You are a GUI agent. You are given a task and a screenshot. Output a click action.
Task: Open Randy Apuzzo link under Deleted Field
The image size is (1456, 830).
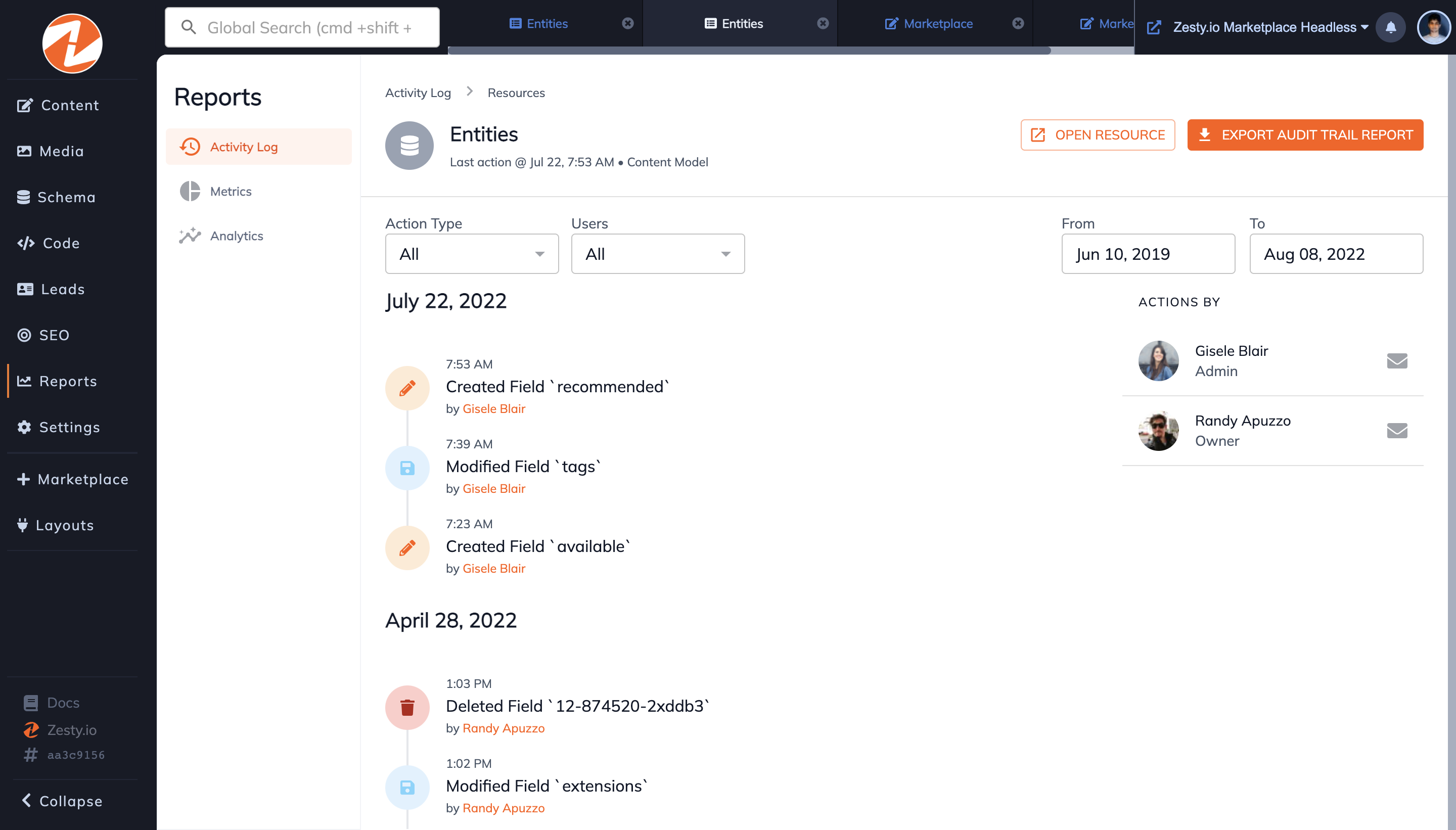coord(504,728)
